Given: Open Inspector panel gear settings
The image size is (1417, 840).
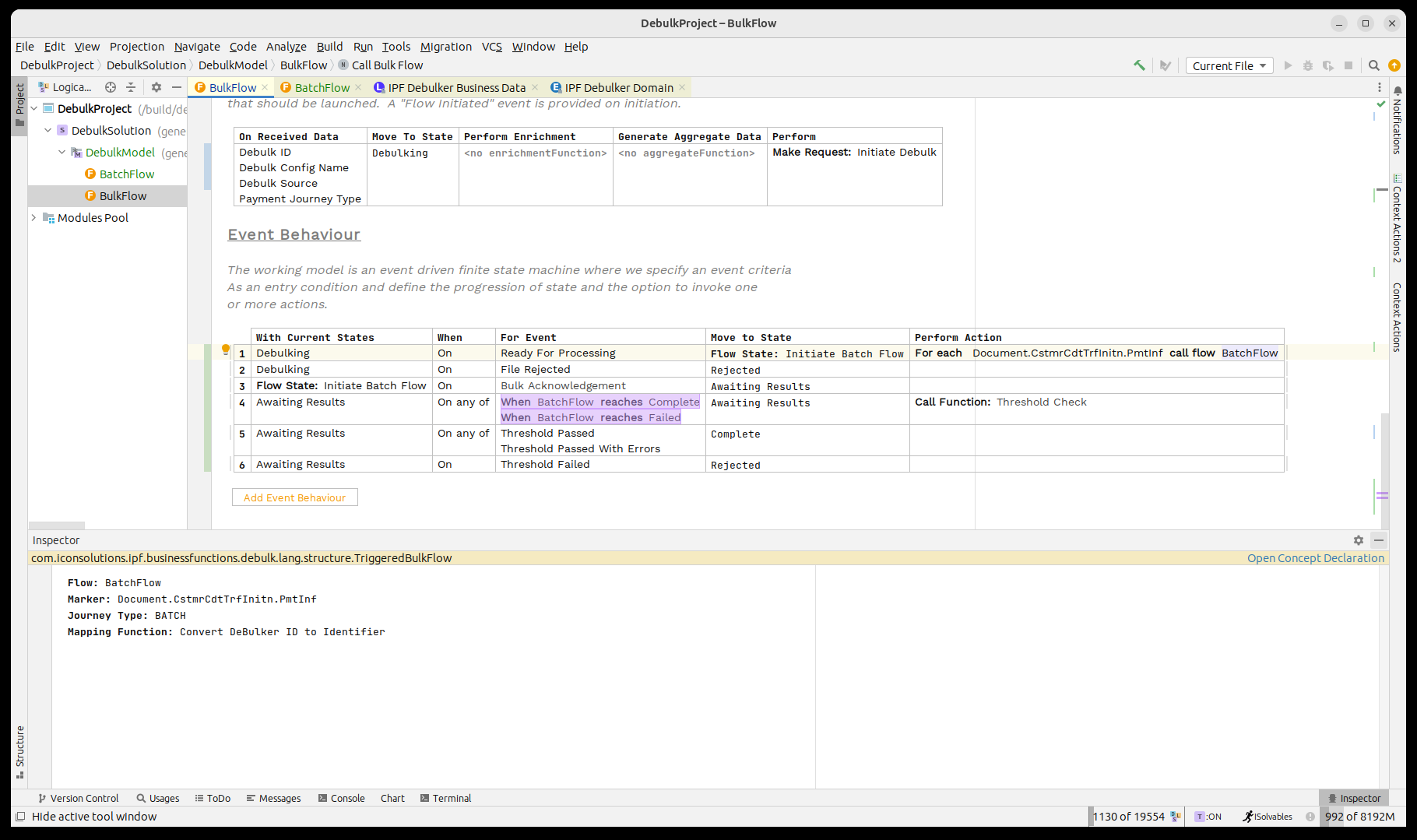Looking at the screenshot, I should pos(1359,540).
